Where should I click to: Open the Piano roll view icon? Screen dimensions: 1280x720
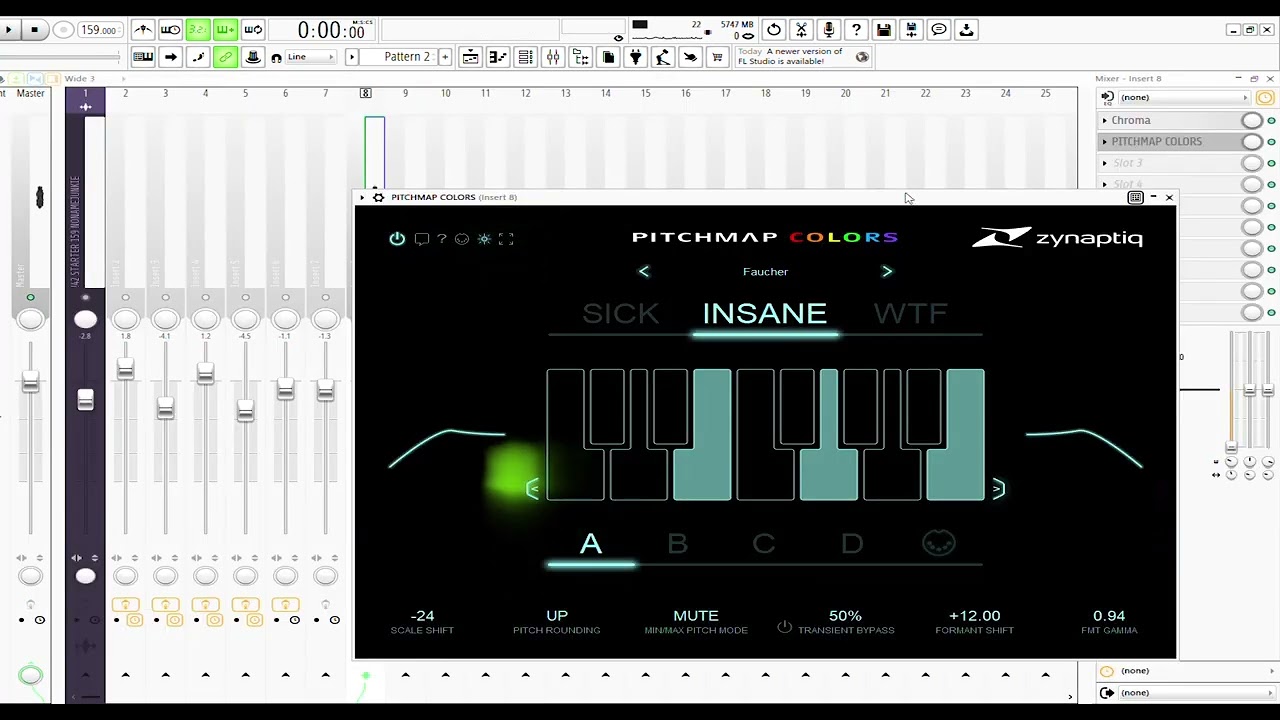(x=498, y=57)
